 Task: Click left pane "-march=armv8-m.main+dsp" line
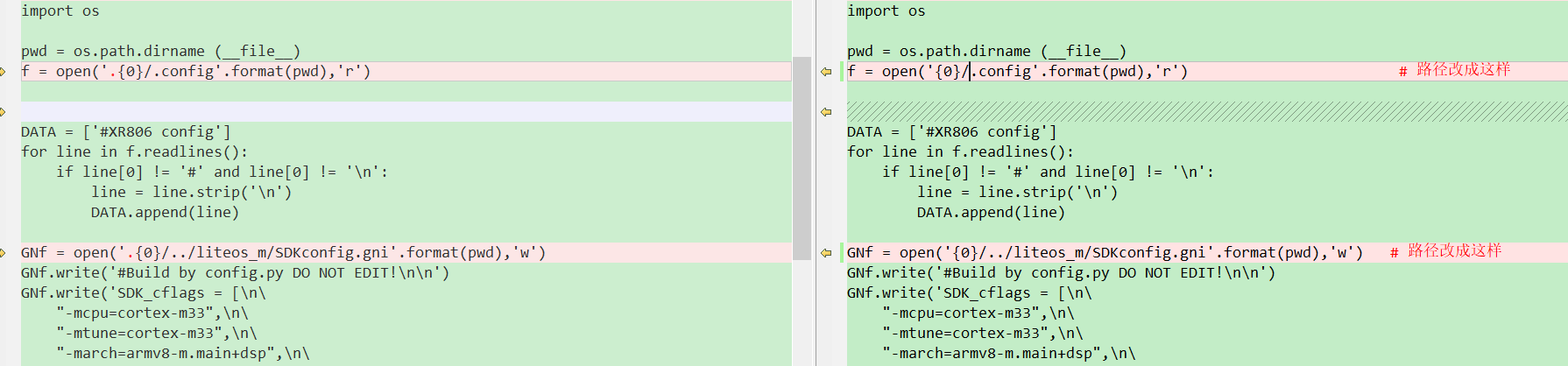click(183, 354)
